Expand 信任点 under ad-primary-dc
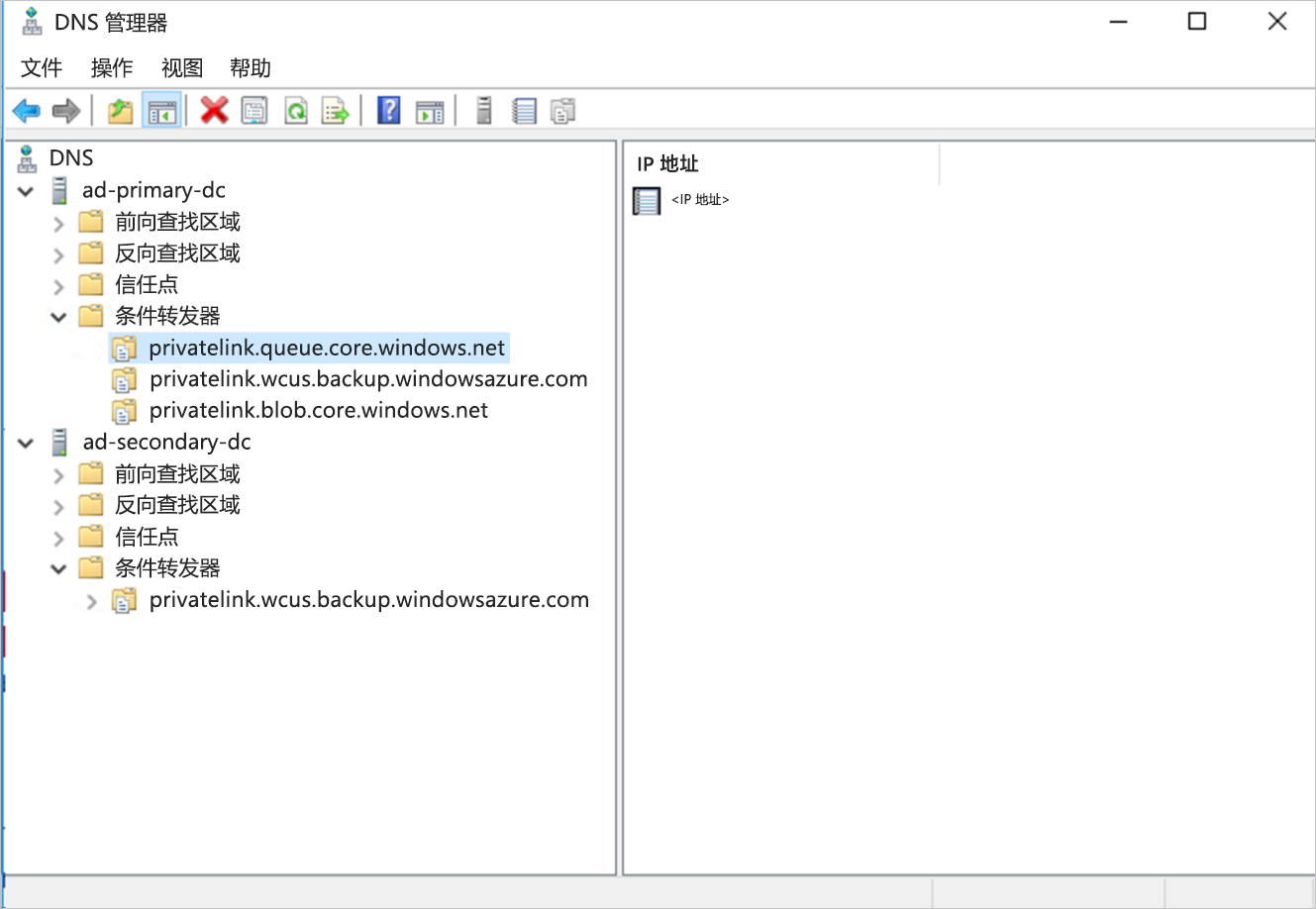 tap(58, 287)
